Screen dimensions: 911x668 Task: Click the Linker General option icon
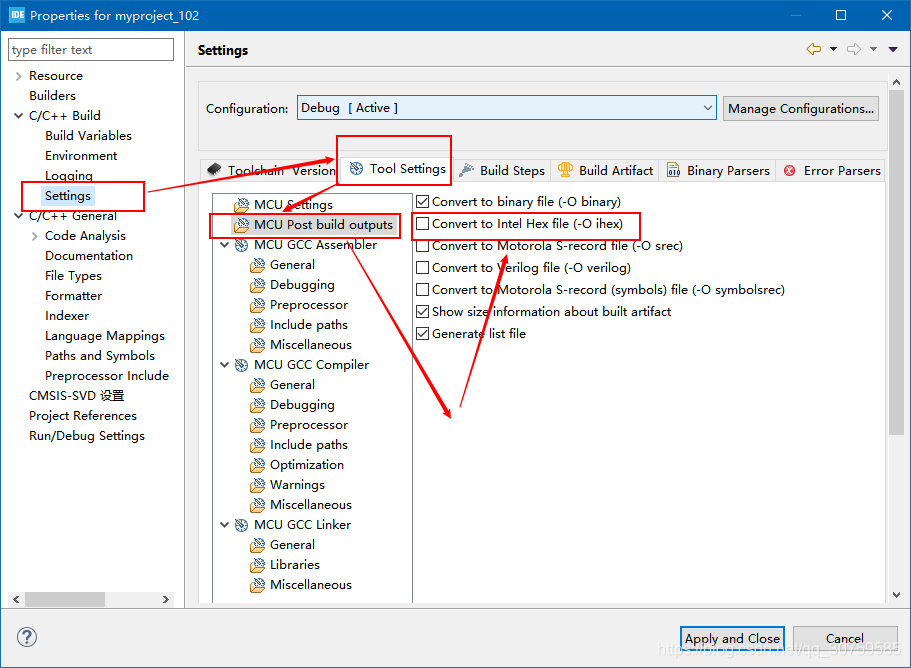(257, 545)
